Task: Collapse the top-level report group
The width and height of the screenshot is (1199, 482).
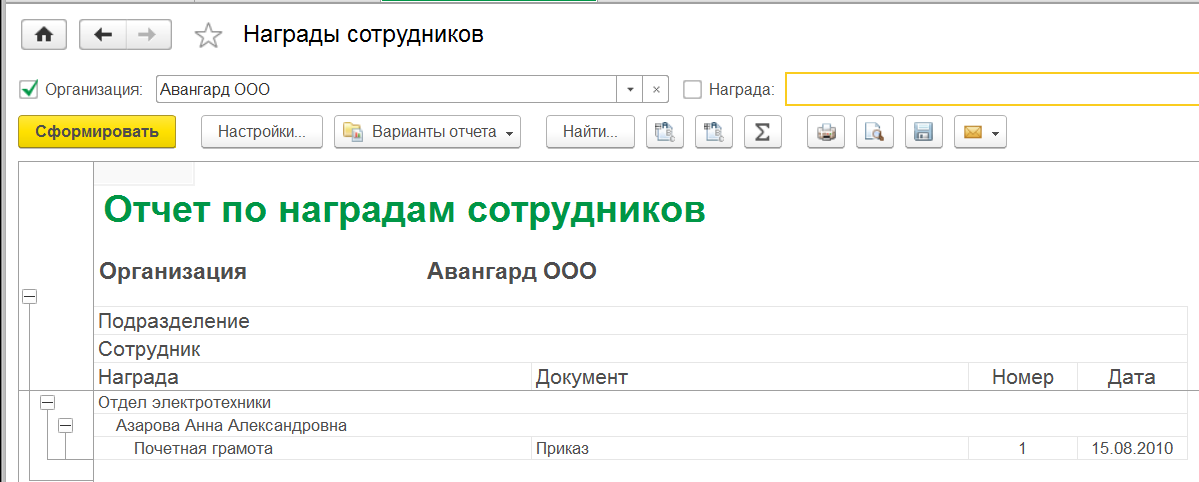Action: tap(29, 298)
